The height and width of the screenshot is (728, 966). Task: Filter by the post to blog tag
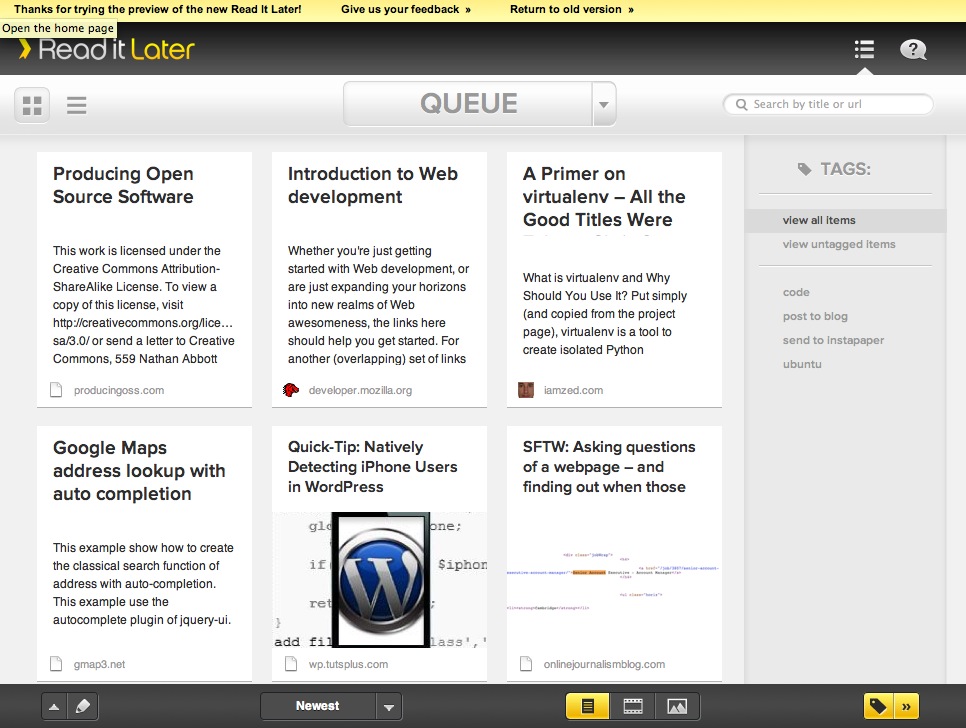815,316
